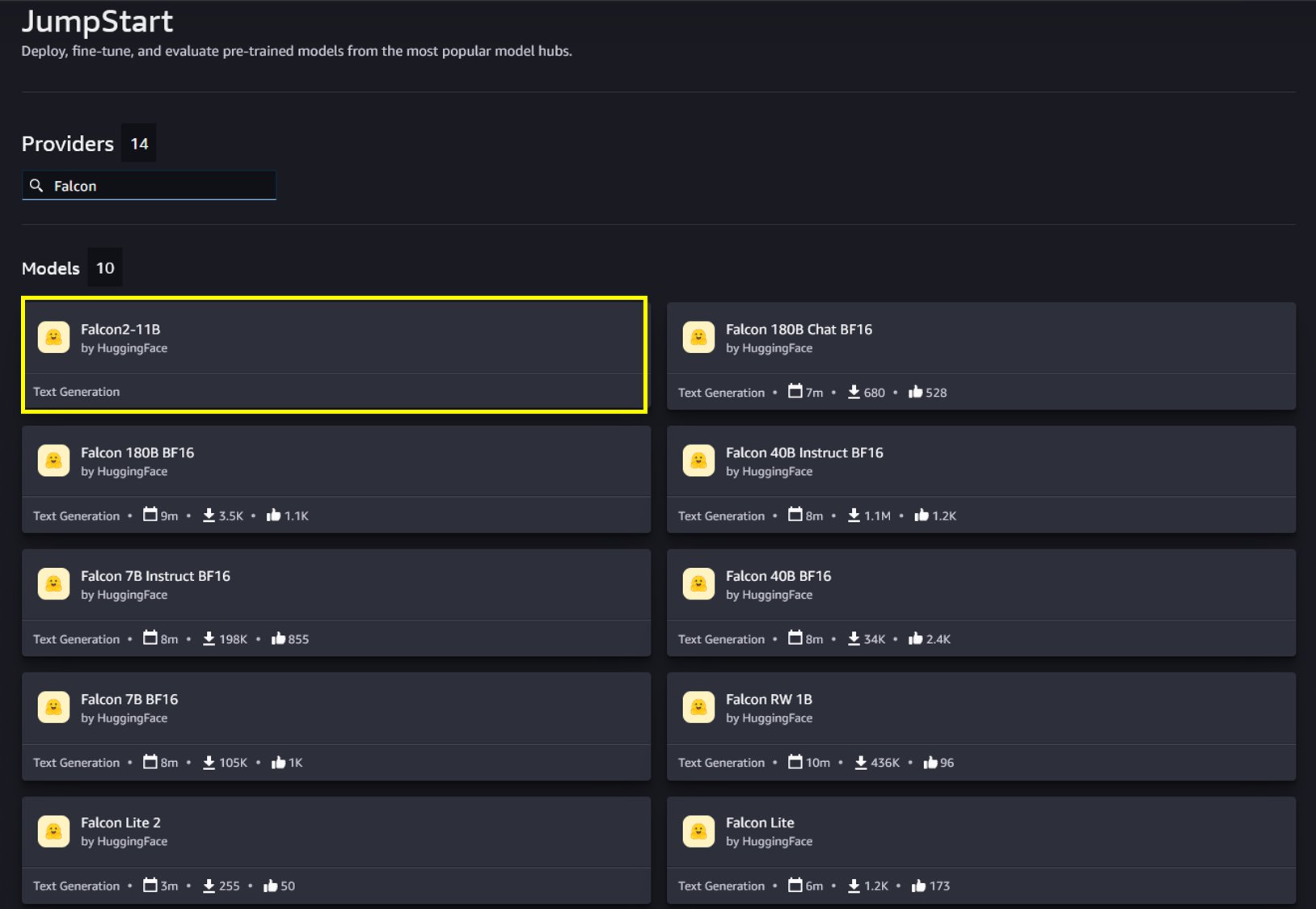The width and height of the screenshot is (1316, 909).
Task: Open the Falcon 180B BF16 title
Action: tap(137, 452)
